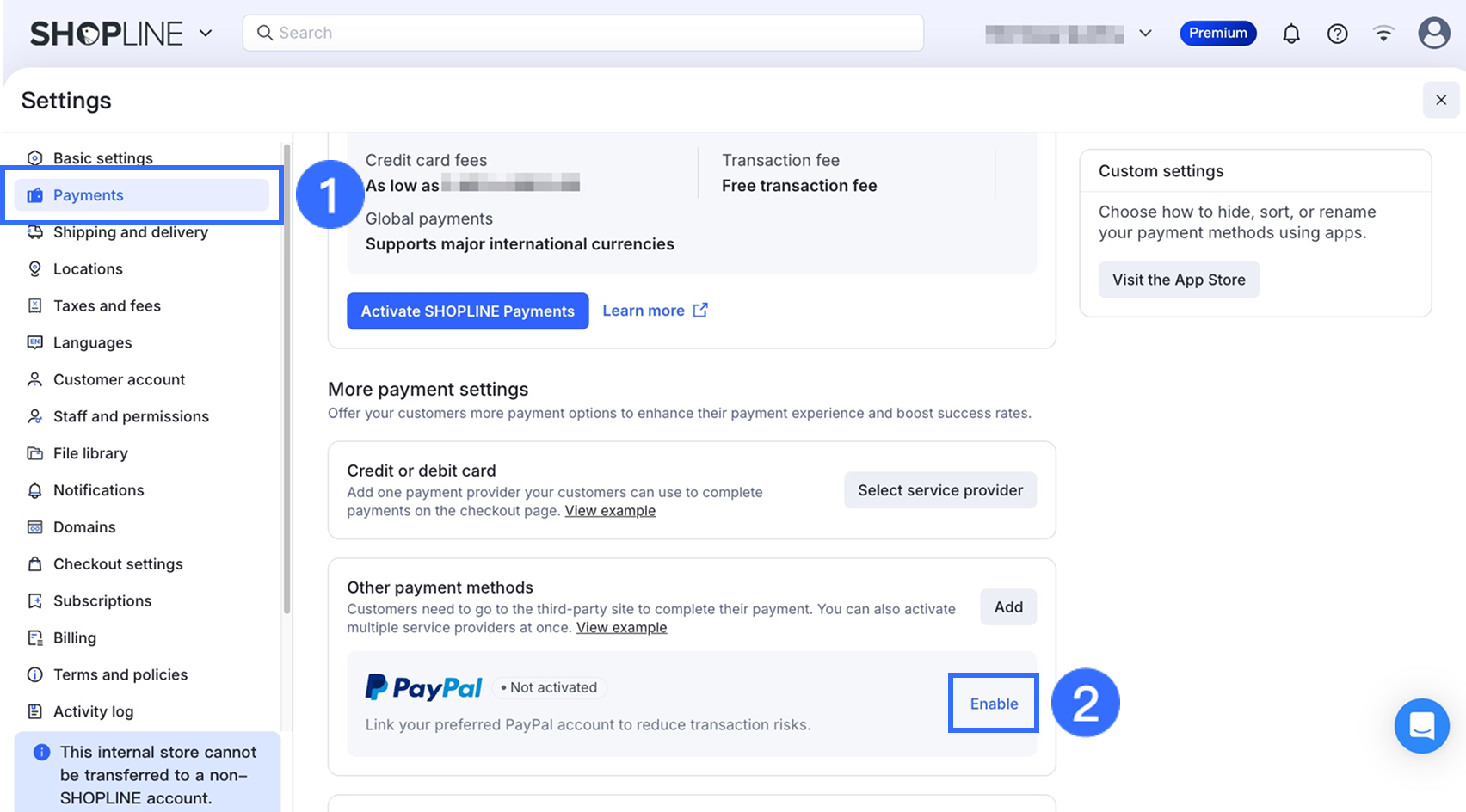This screenshot has height=812, width=1466.
Task: Click Activate SHOPLINE Payments button
Action: [467, 311]
